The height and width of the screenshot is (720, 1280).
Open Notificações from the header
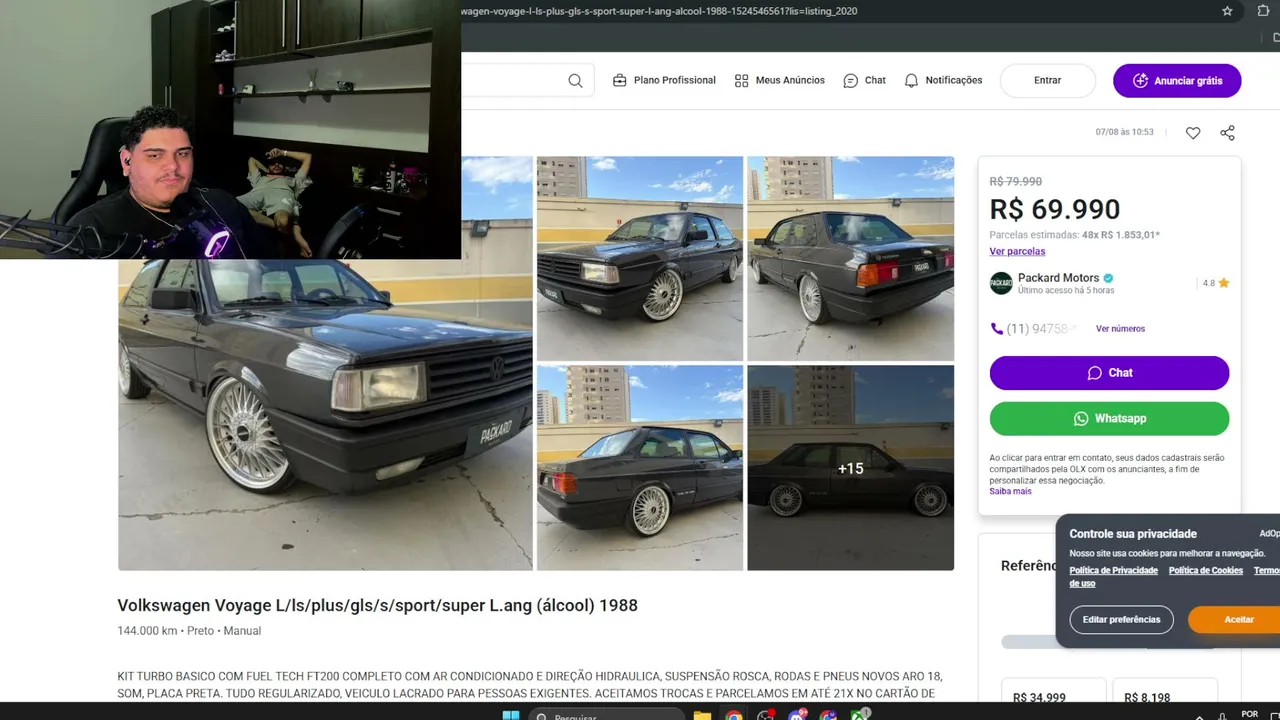(x=943, y=80)
